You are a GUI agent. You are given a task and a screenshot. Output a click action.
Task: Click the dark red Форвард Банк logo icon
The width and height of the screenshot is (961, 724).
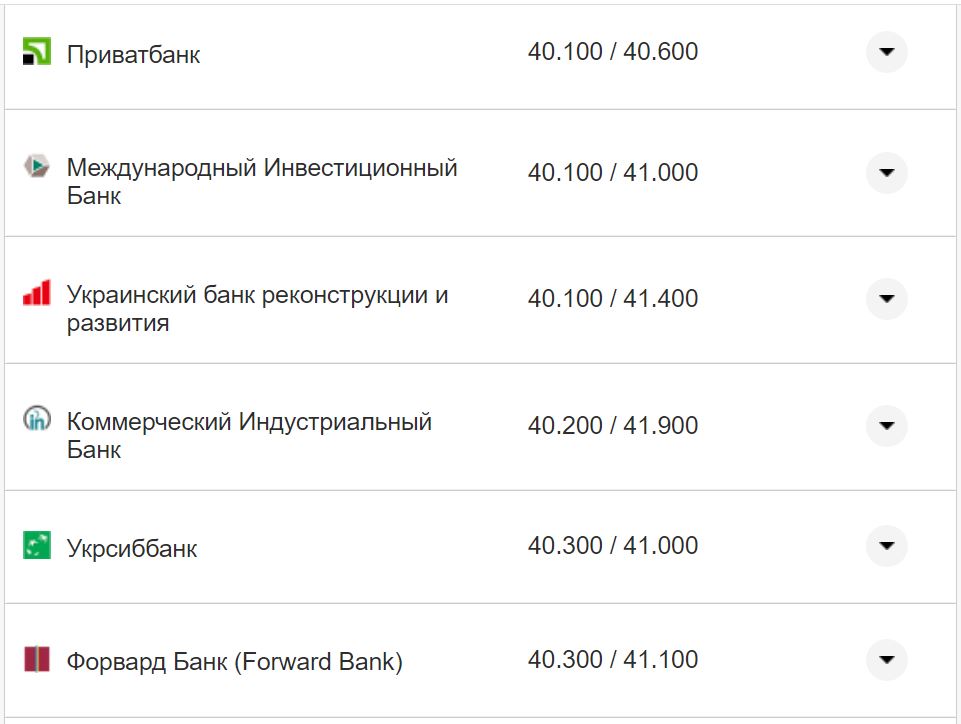[37, 659]
